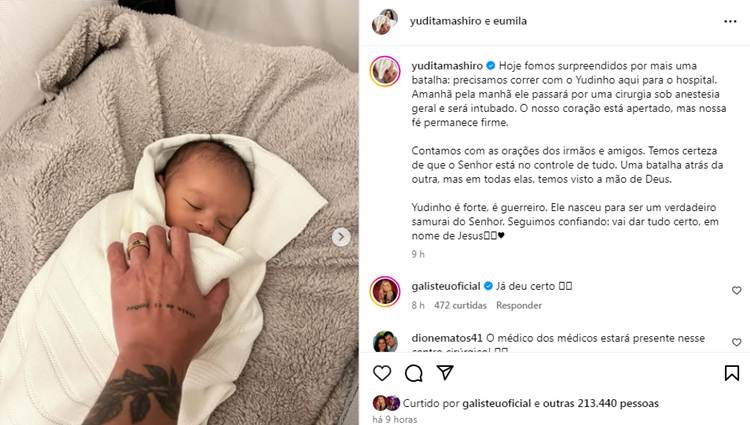This screenshot has height=425, width=750.
Task: Open yuditamashiro profile from post header
Action: tap(445, 21)
